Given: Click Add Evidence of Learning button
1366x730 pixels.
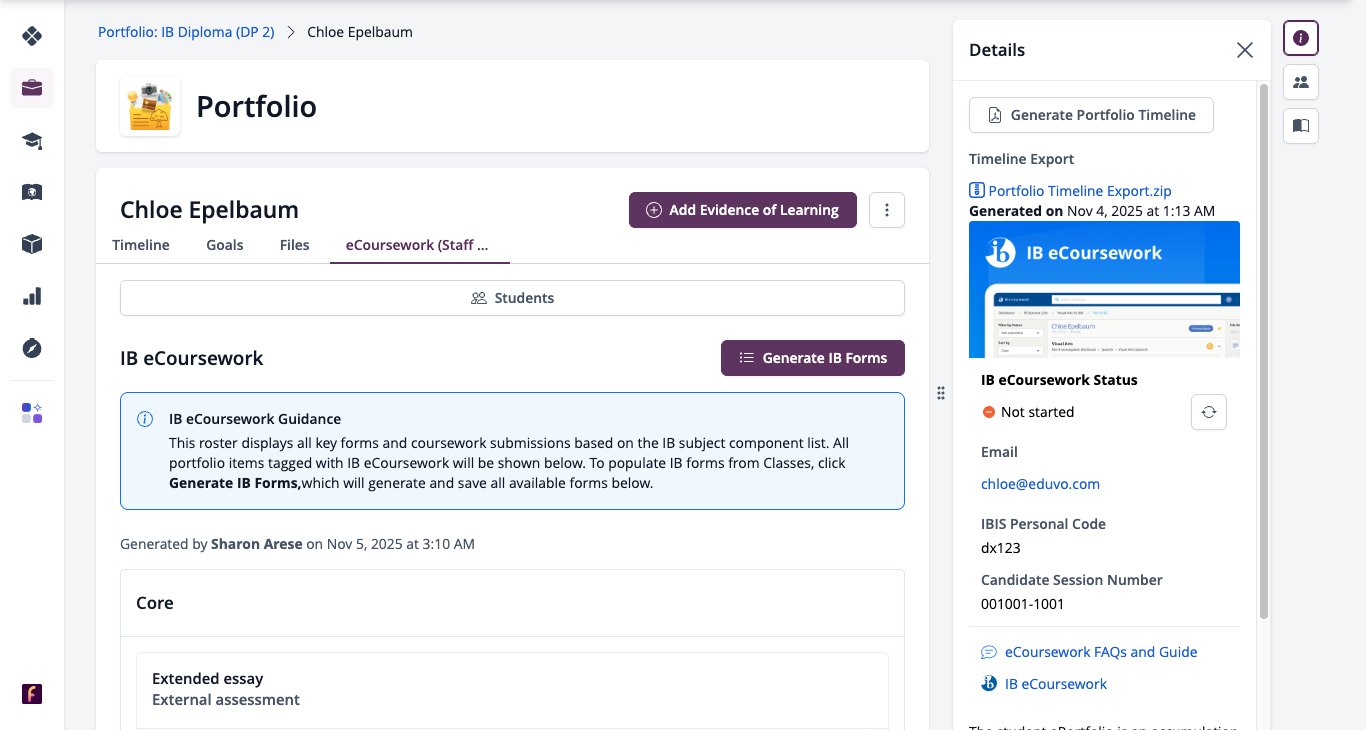Looking at the screenshot, I should click(x=743, y=210).
